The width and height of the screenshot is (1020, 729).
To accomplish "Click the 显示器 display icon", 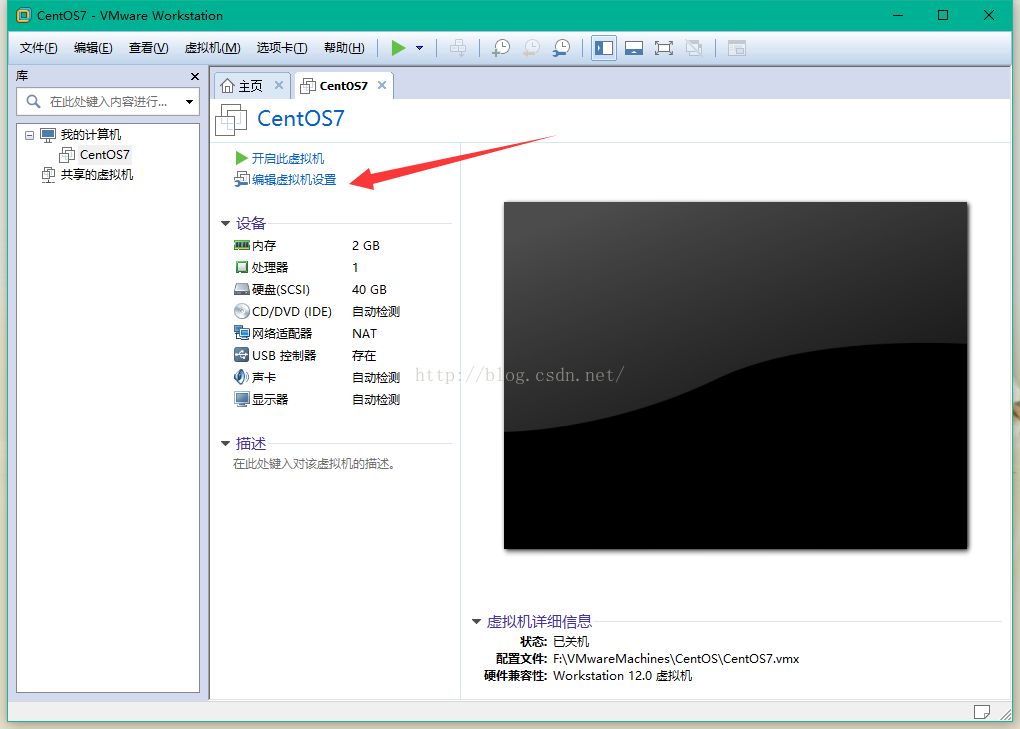I will 241,399.
